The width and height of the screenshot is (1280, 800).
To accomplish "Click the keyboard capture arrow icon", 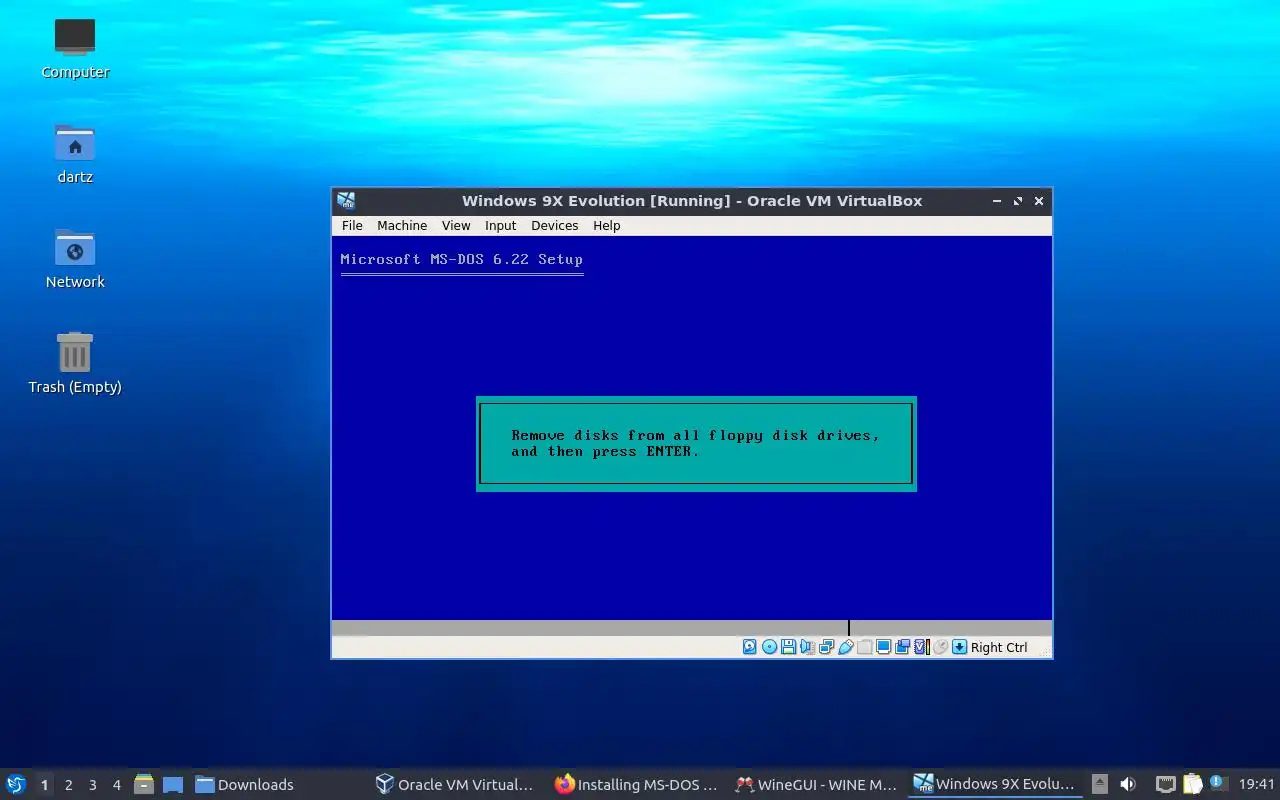I will pyautogui.click(x=959, y=647).
